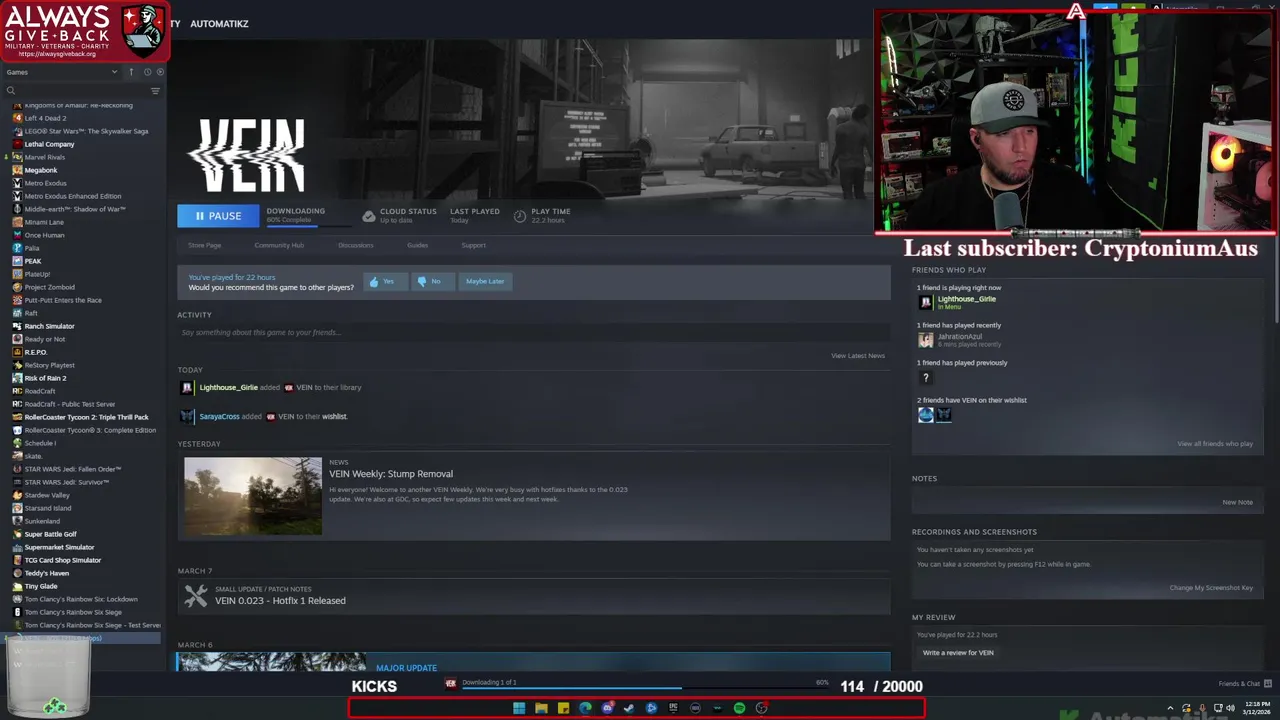Open File Explorer from taskbar

(x=541, y=708)
